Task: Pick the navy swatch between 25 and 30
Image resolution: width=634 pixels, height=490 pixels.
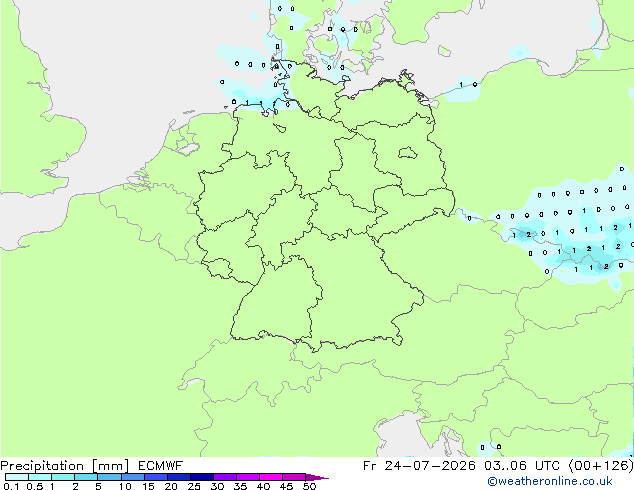Action: (x=202, y=477)
